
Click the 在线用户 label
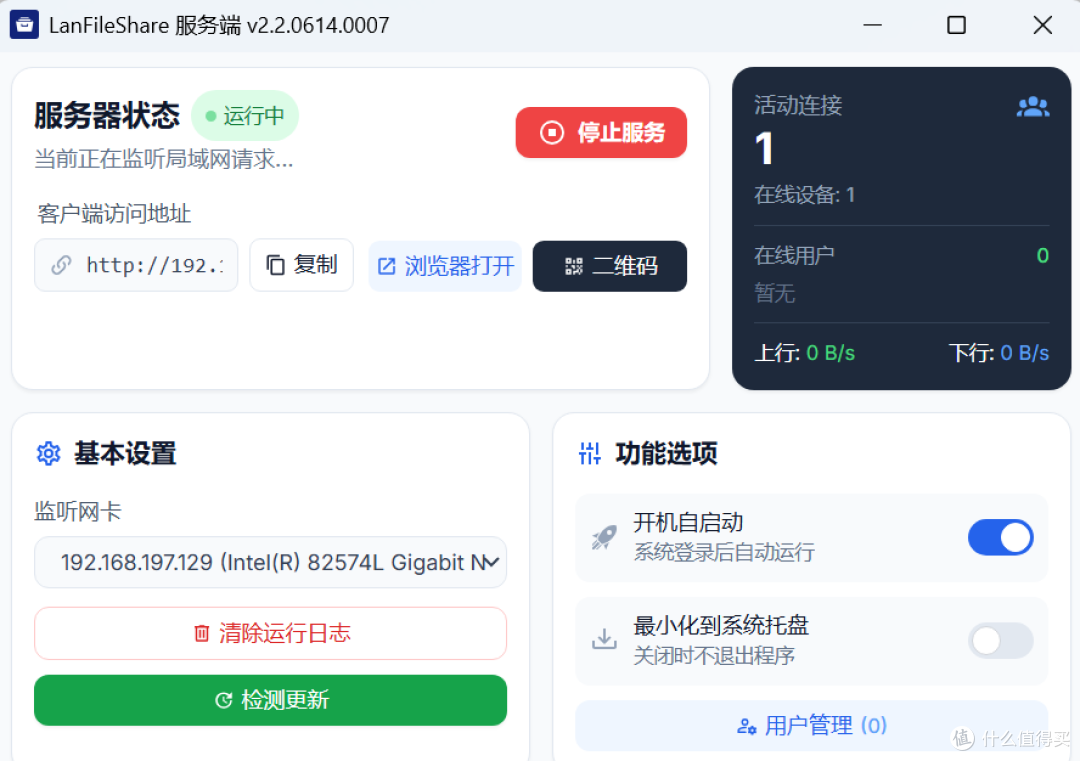(x=794, y=256)
